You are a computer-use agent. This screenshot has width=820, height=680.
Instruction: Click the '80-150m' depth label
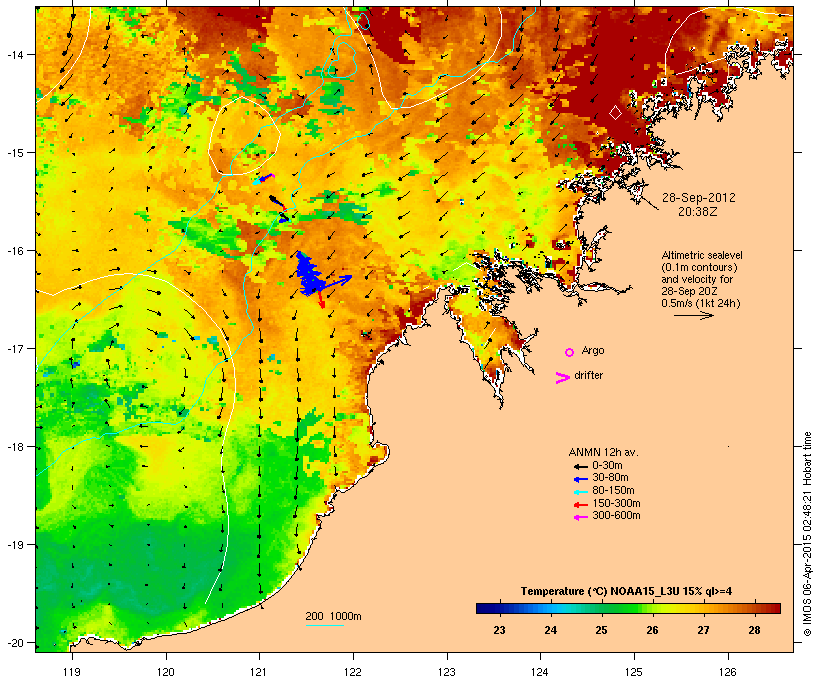pyautogui.click(x=613, y=491)
